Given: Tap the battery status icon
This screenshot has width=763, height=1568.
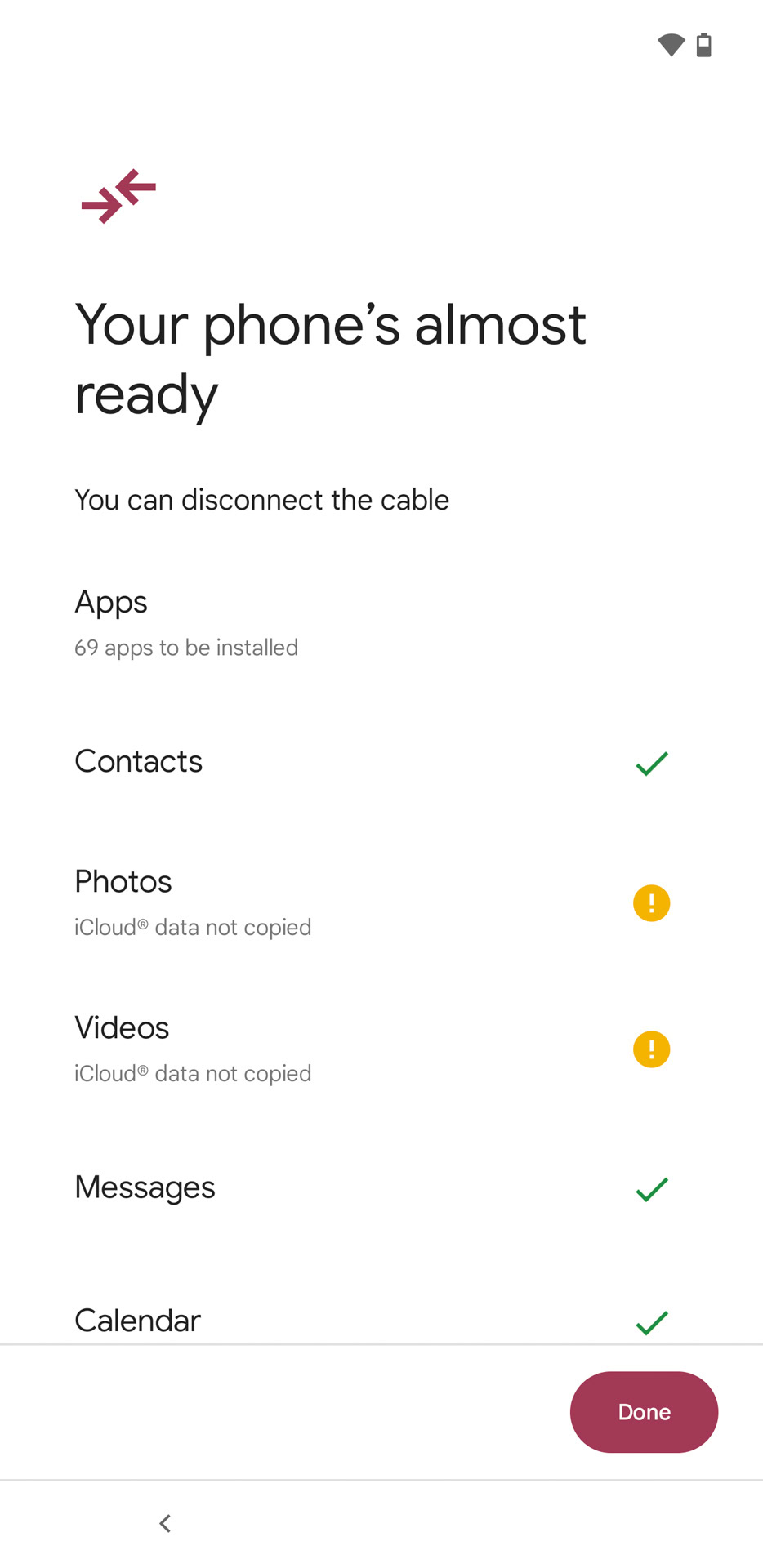Looking at the screenshot, I should 704,45.
